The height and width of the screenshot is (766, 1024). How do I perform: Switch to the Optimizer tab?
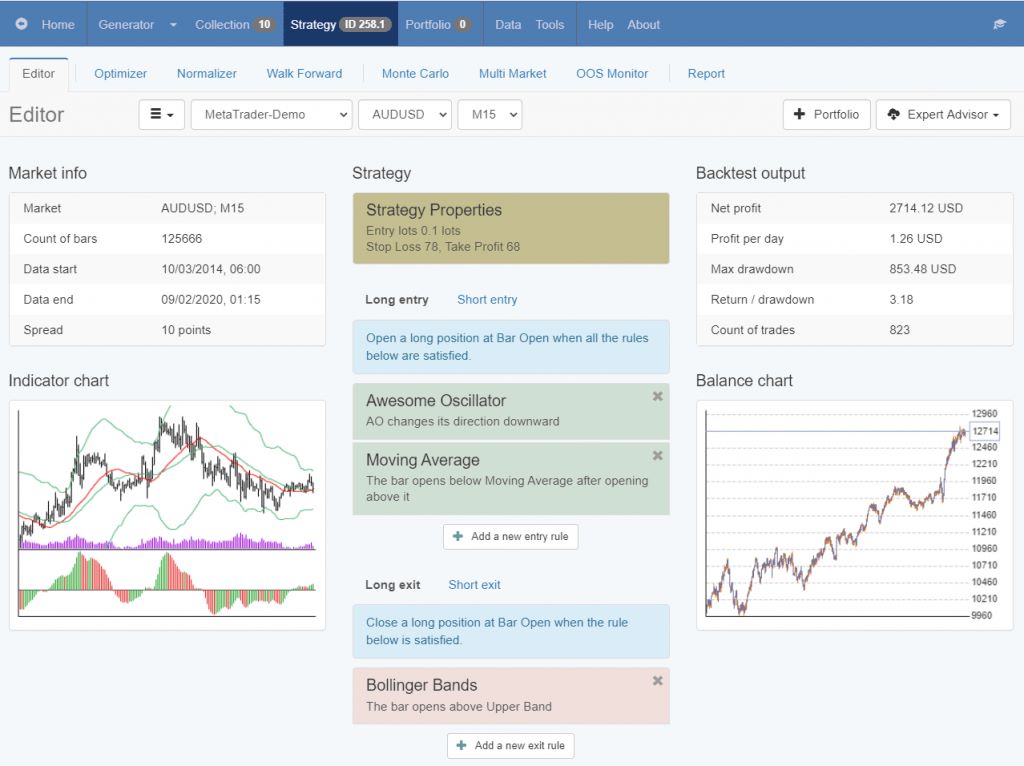pyautogui.click(x=120, y=73)
